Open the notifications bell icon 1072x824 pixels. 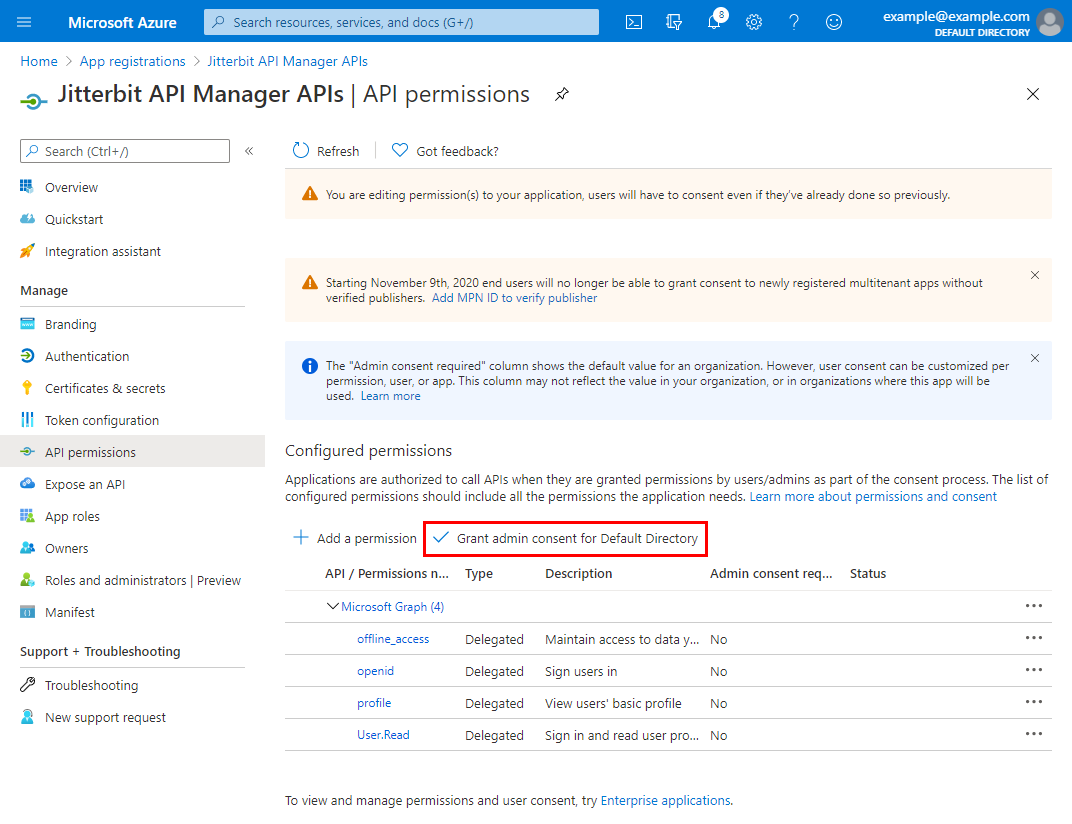[x=714, y=22]
